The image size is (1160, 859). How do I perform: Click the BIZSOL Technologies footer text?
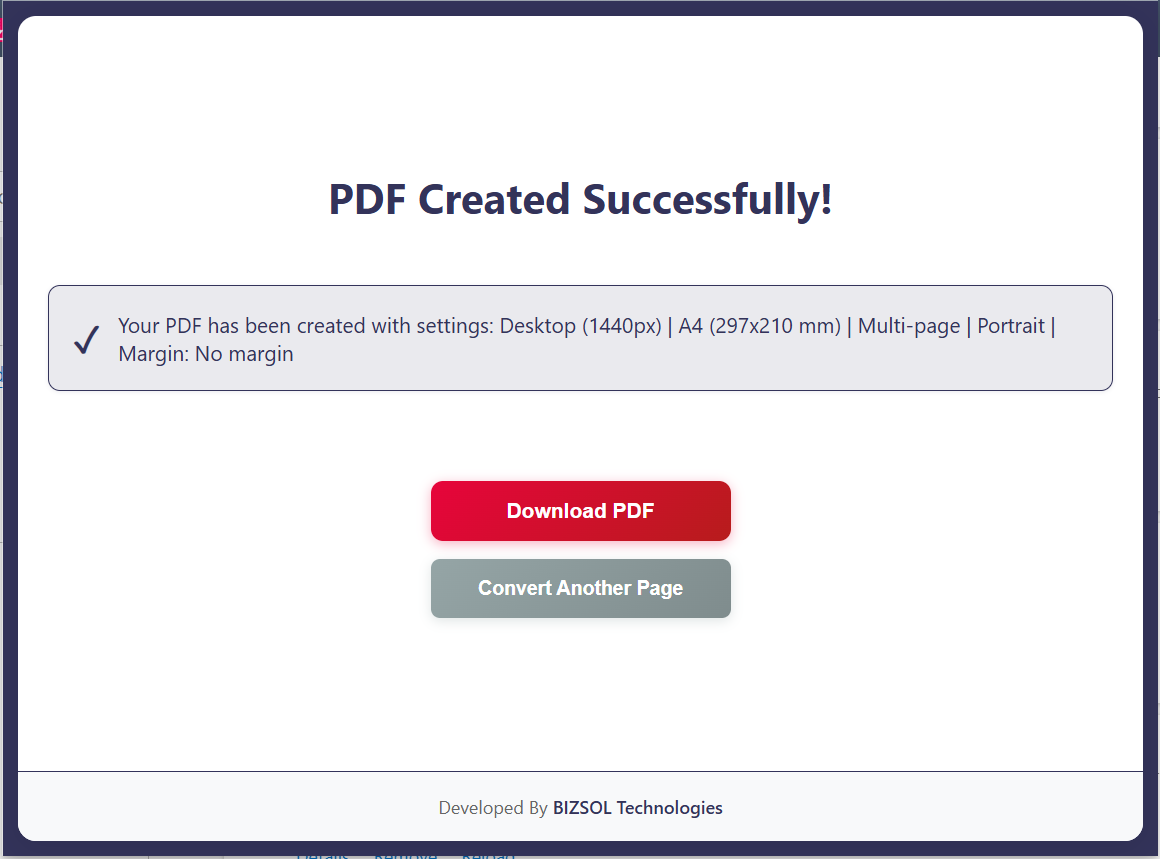(637, 808)
